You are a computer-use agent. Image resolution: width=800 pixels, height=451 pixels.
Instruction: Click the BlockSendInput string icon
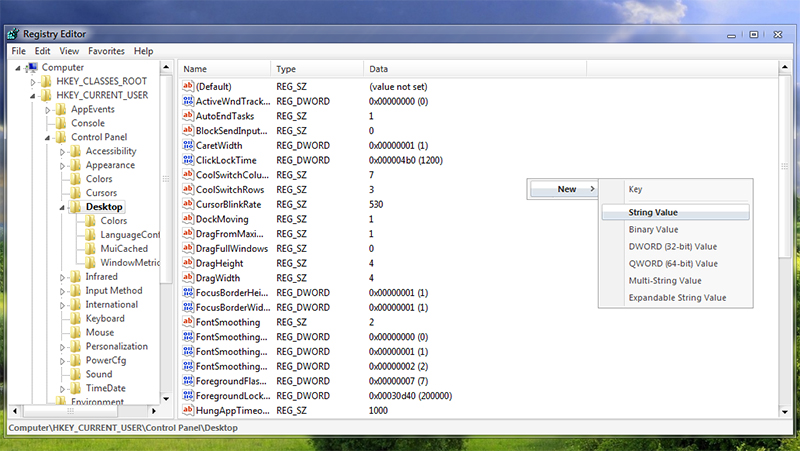[188, 131]
